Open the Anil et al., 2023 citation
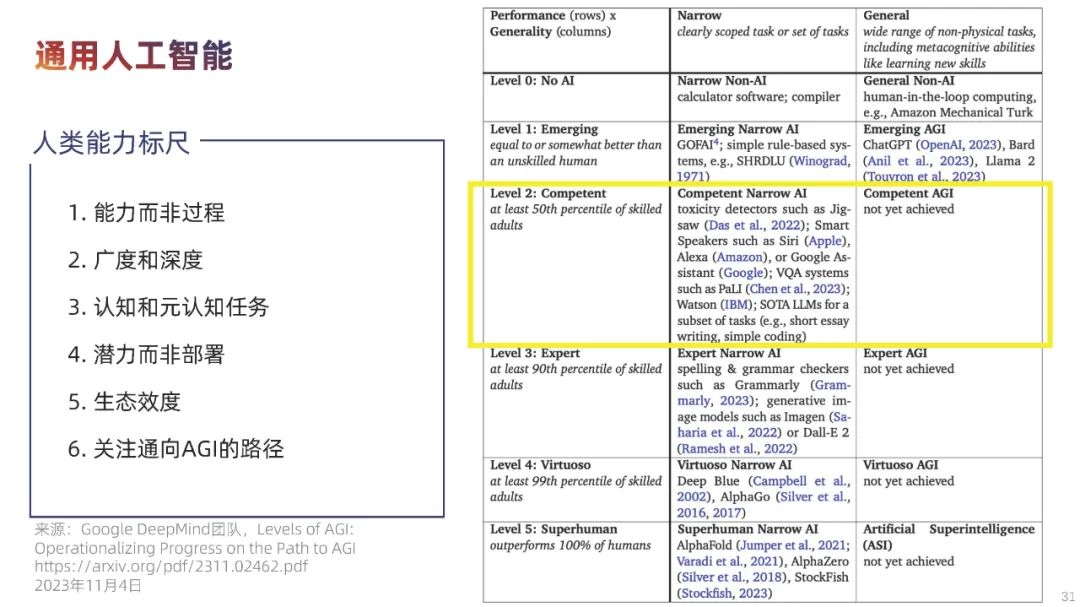The height and width of the screenshot is (607, 1080). coord(918,161)
